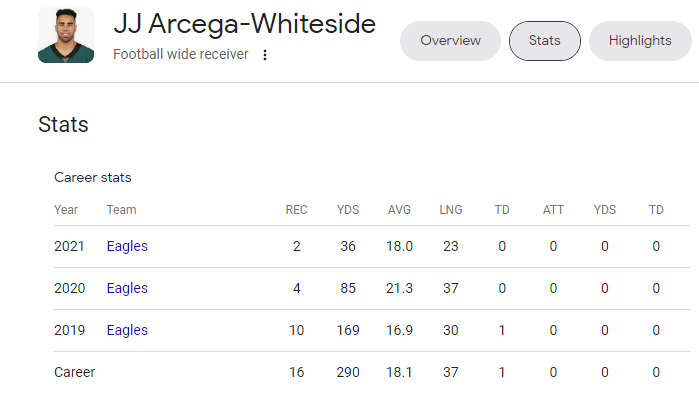699x395 pixels.
Task: Select the Stats tab
Action: (545, 41)
